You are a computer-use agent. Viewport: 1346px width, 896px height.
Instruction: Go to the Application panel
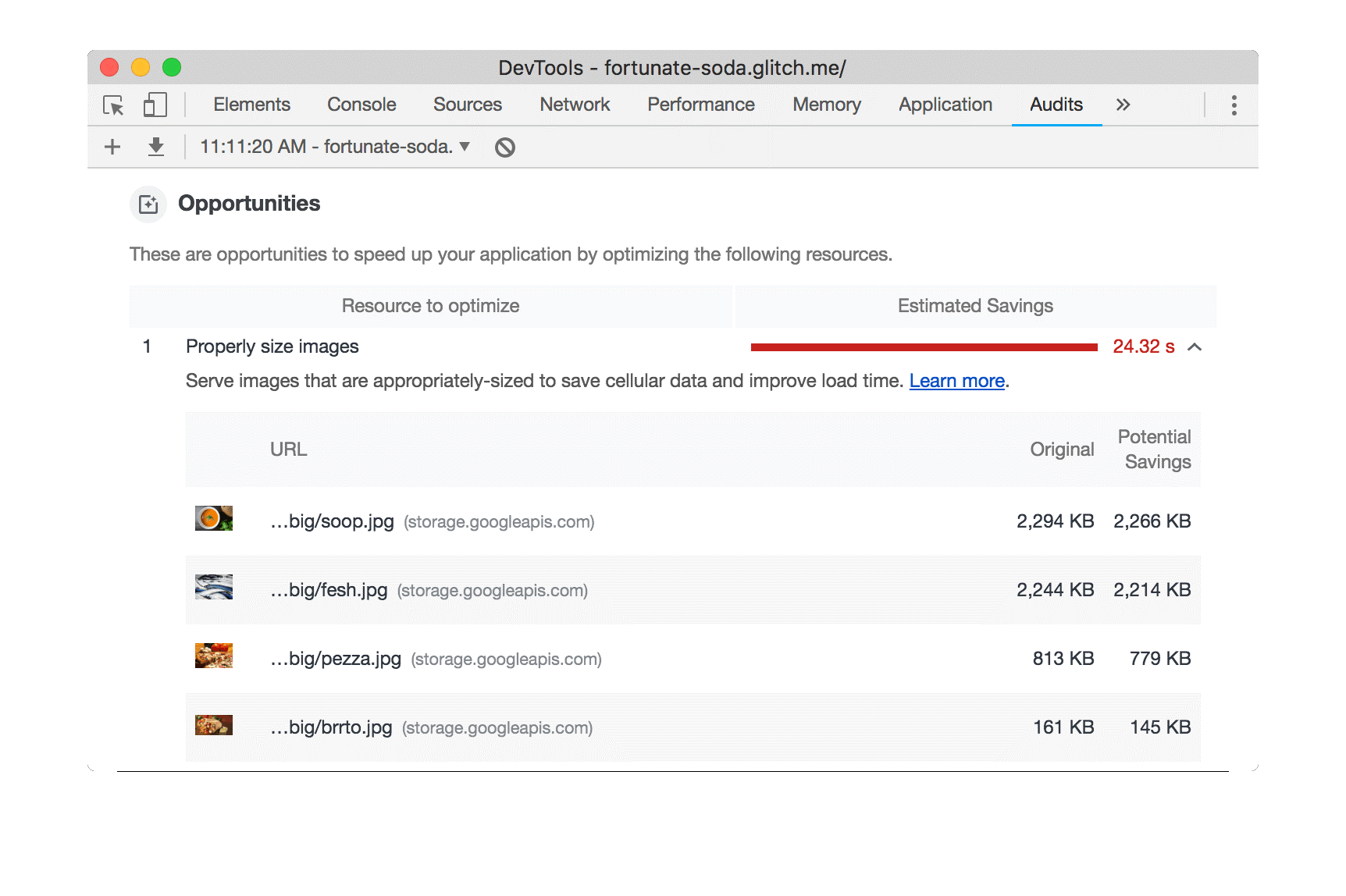(x=945, y=104)
